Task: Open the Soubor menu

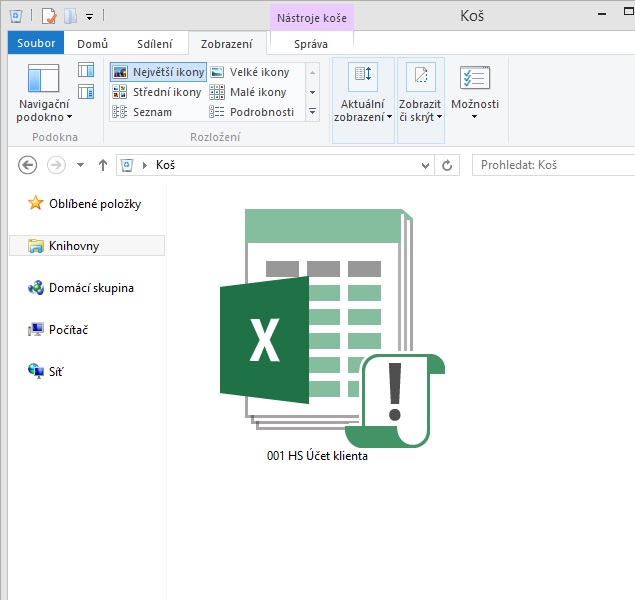Action: [x=36, y=43]
